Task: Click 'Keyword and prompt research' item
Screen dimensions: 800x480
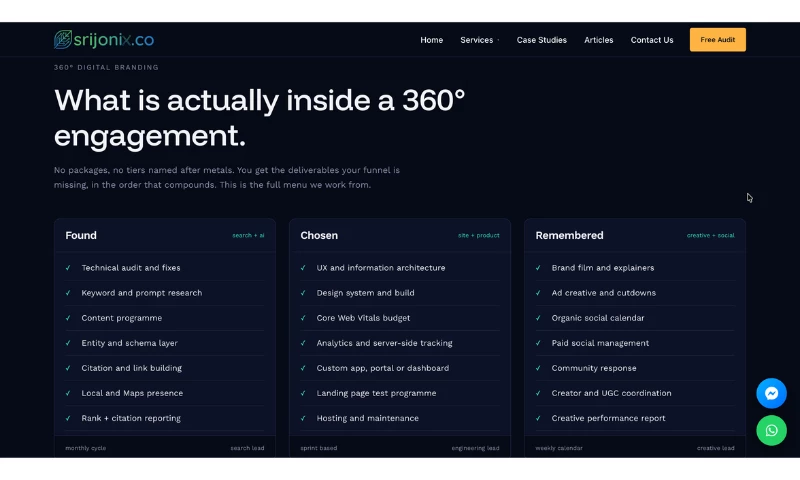Action: [x=141, y=293]
